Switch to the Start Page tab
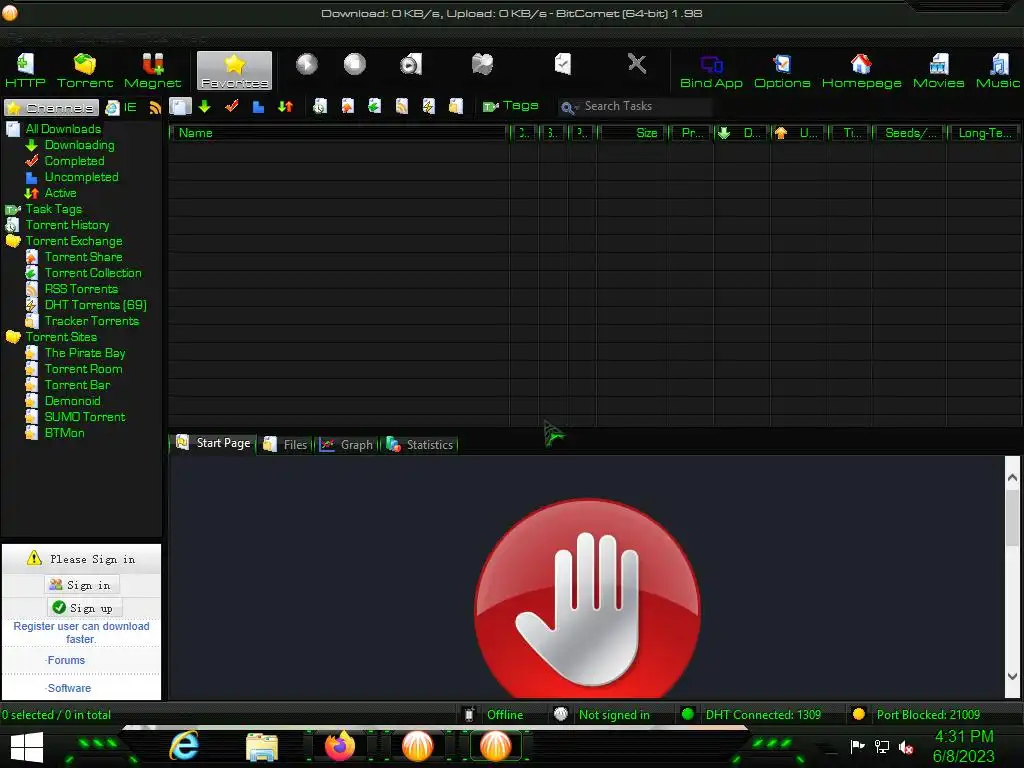The width and height of the screenshot is (1024, 768). [214, 443]
